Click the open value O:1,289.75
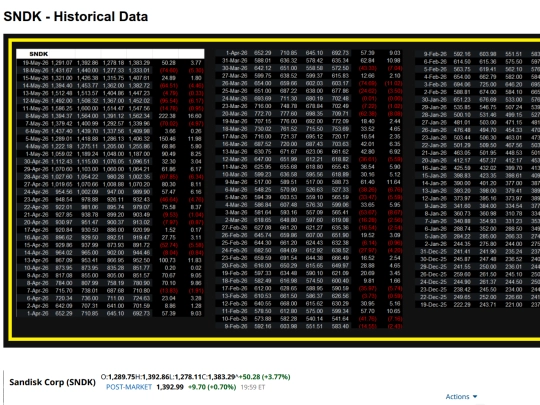 [118, 377]
